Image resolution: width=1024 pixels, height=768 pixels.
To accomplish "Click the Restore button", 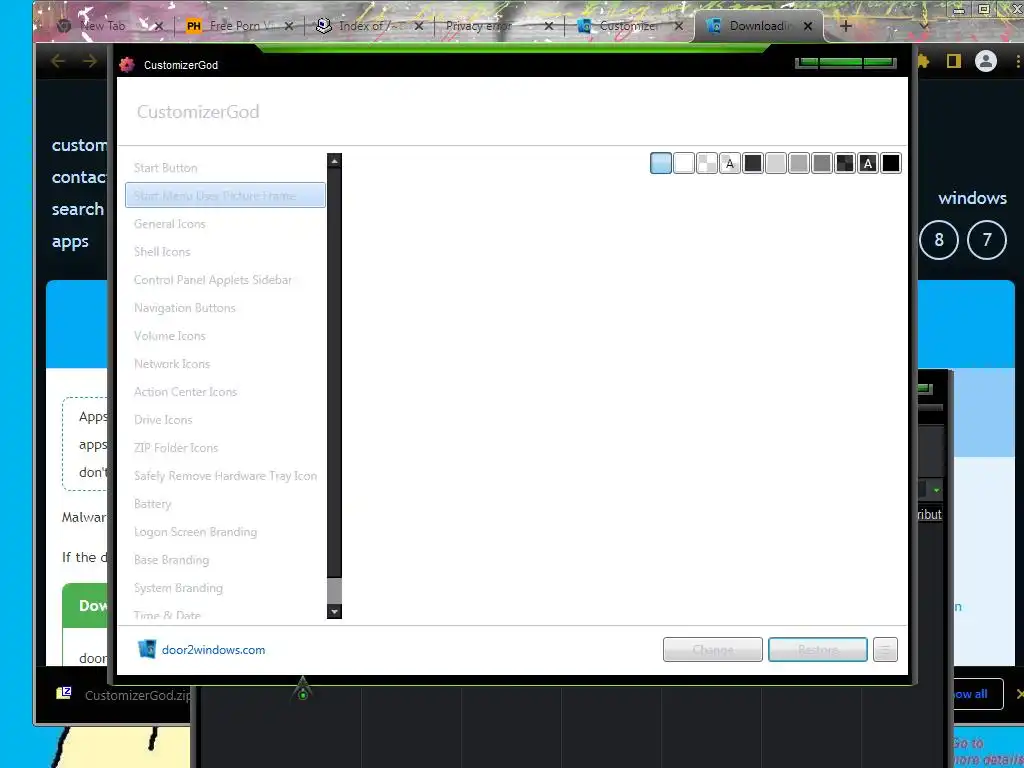I will [x=818, y=650].
